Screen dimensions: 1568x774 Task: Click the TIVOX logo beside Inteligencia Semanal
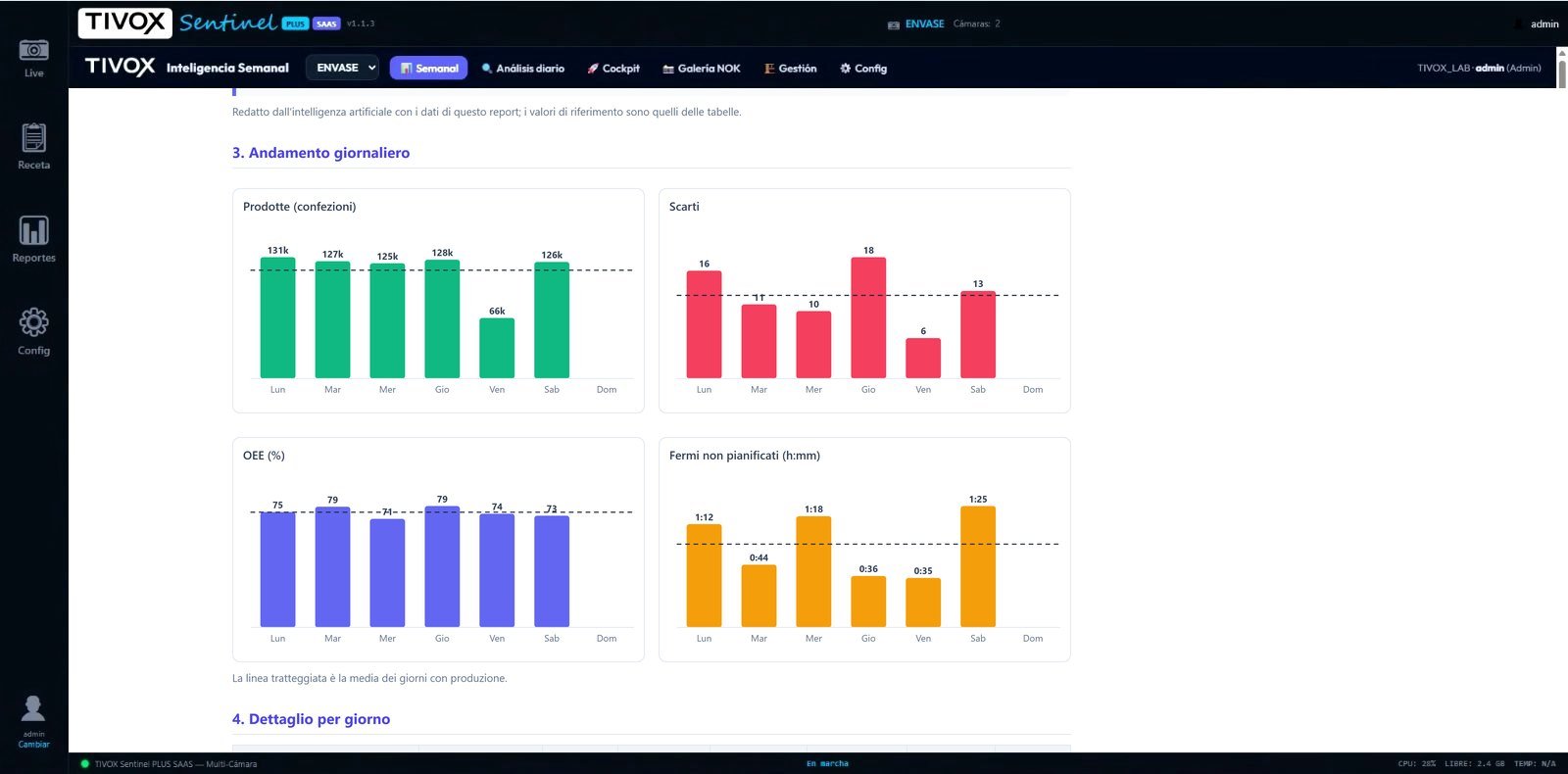120,67
